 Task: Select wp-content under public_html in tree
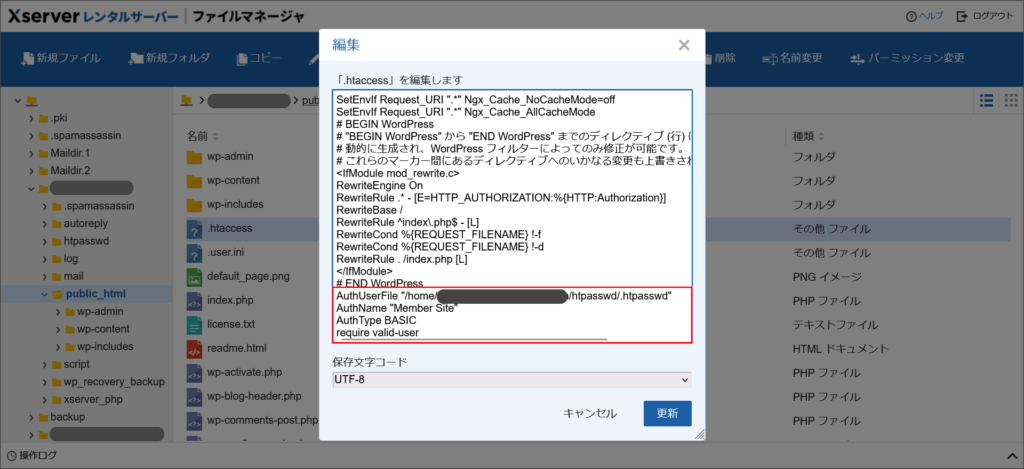click(x=103, y=329)
